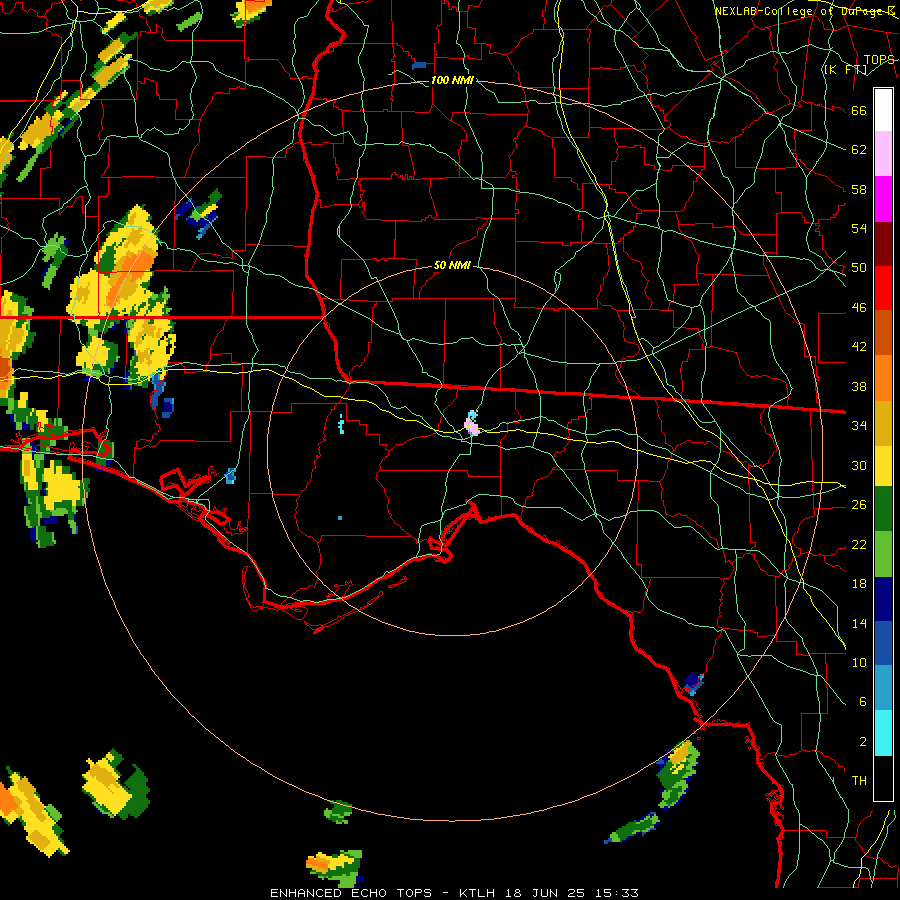This screenshot has width=900, height=900.
Task: Click the legend value '14'
Action: [x=859, y=623]
